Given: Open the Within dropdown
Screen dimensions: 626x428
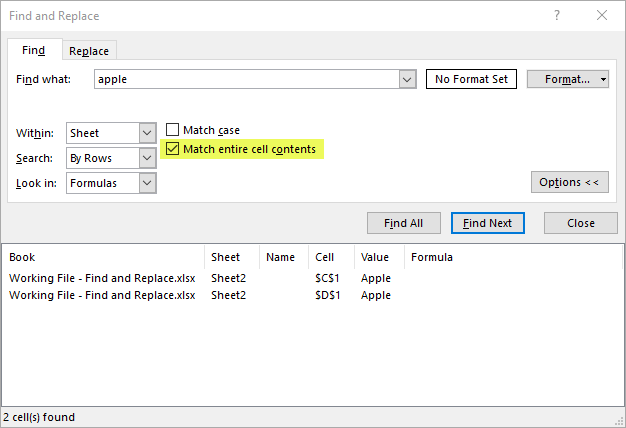Looking at the screenshot, I should 148,133.
